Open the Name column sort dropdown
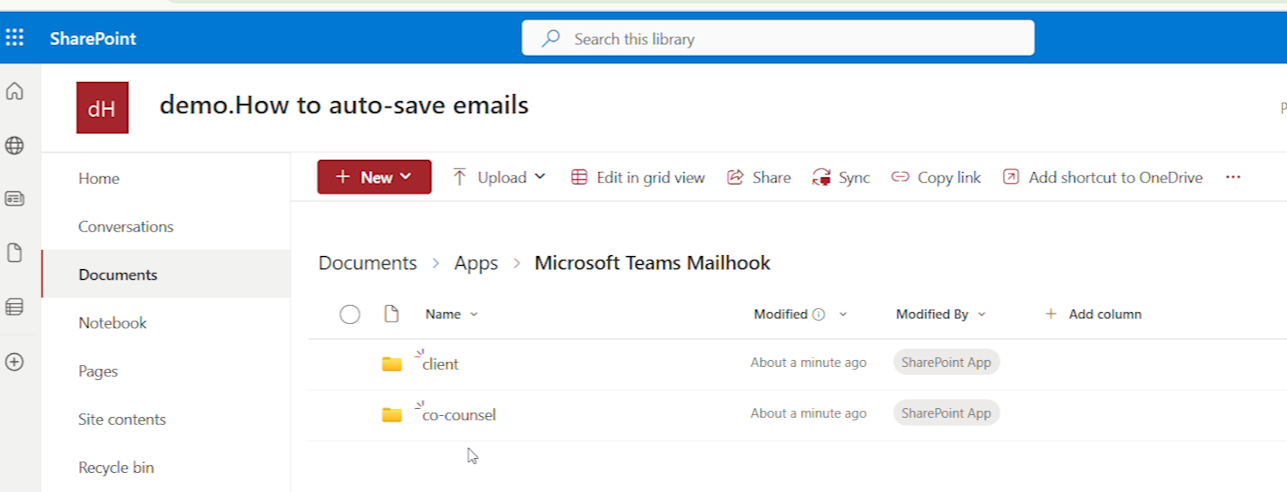Screen dimensions: 1287x492 click(474, 314)
